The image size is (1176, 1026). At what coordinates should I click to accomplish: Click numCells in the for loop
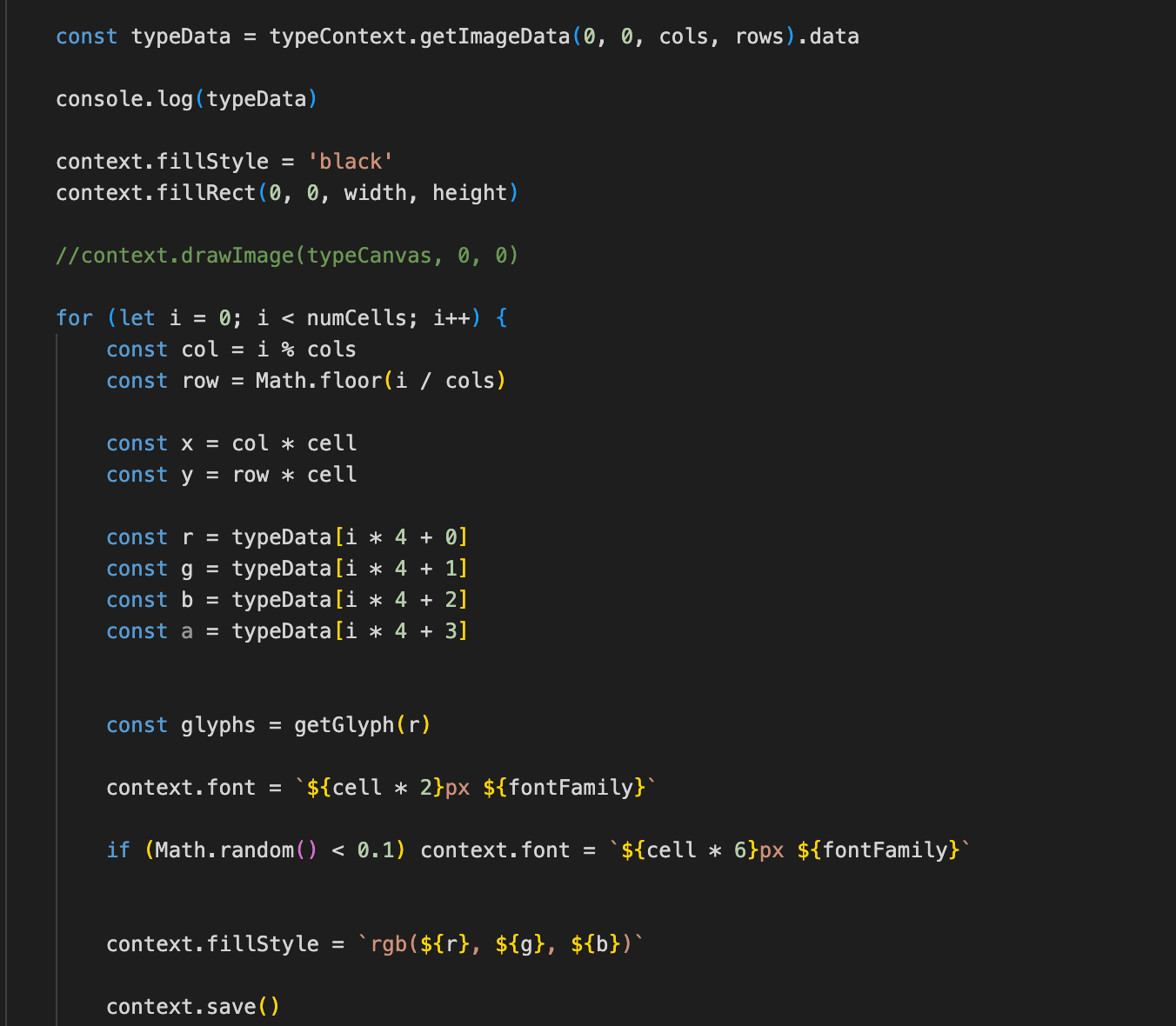pyautogui.click(x=357, y=318)
